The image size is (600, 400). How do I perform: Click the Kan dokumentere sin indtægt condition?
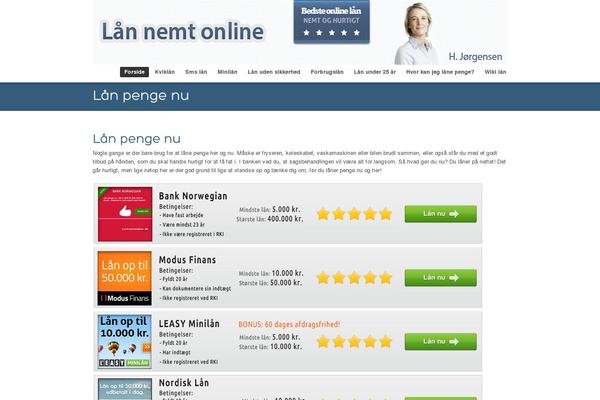(x=196, y=289)
